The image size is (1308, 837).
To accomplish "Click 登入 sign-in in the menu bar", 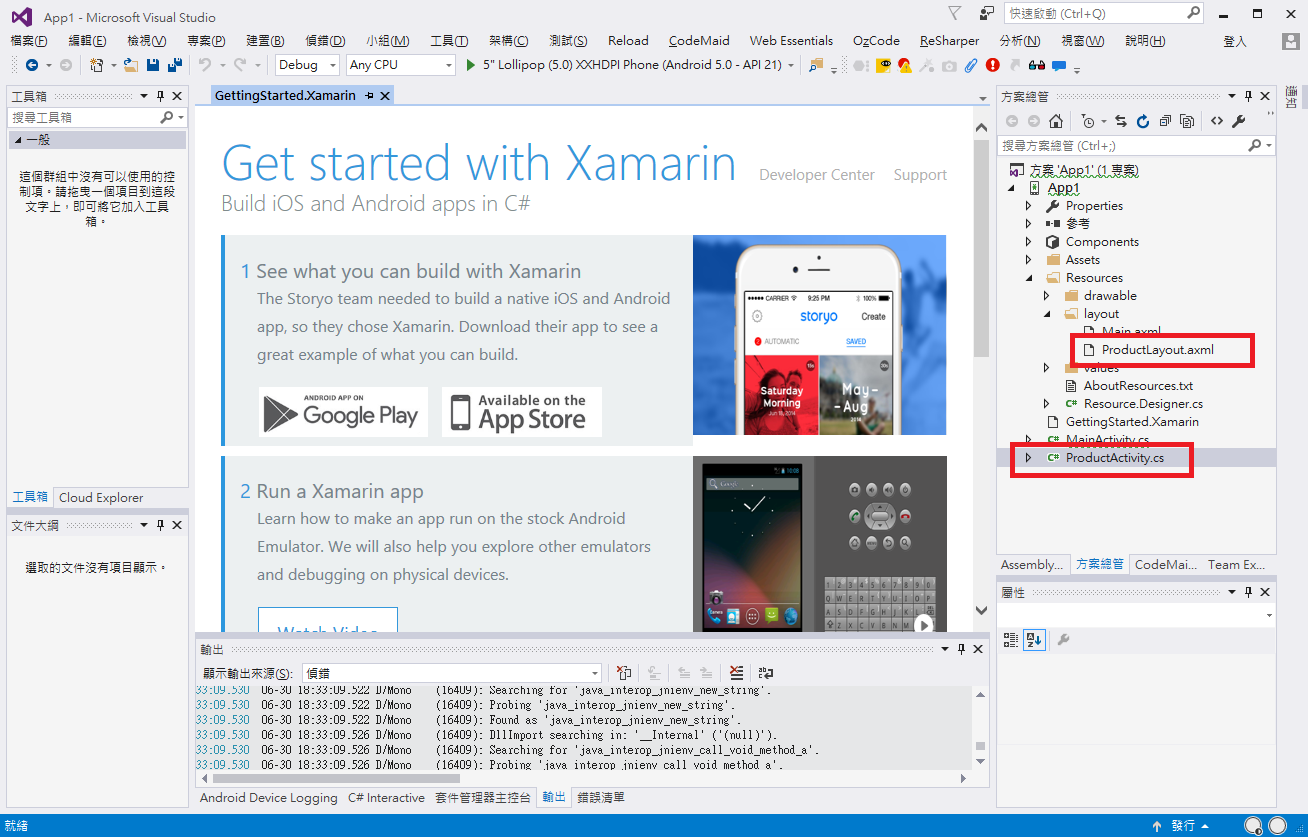I will click(x=1235, y=41).
